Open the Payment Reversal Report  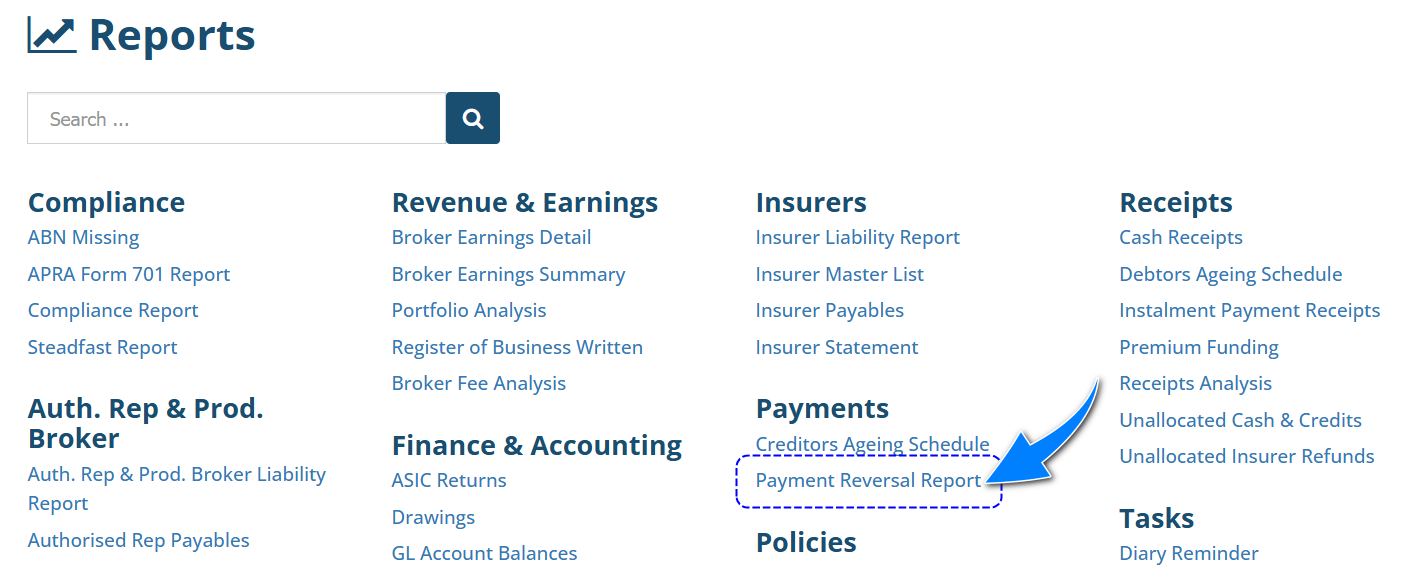868,480
